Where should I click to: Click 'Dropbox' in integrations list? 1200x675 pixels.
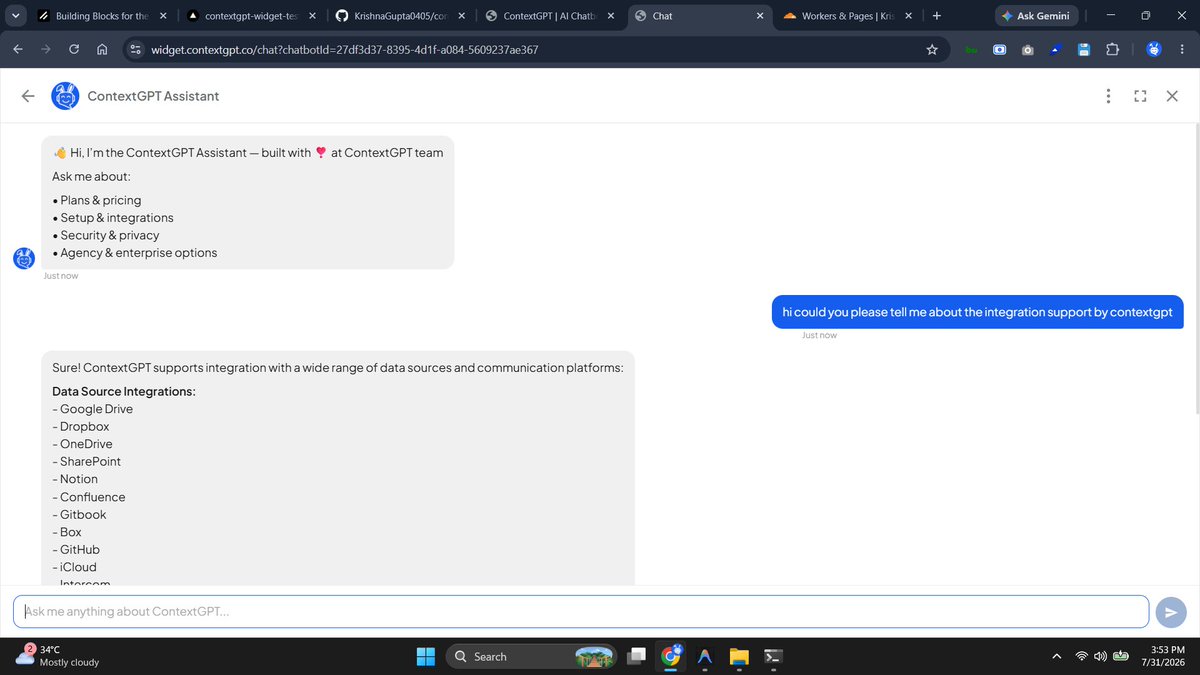click(x=85, y=426)
